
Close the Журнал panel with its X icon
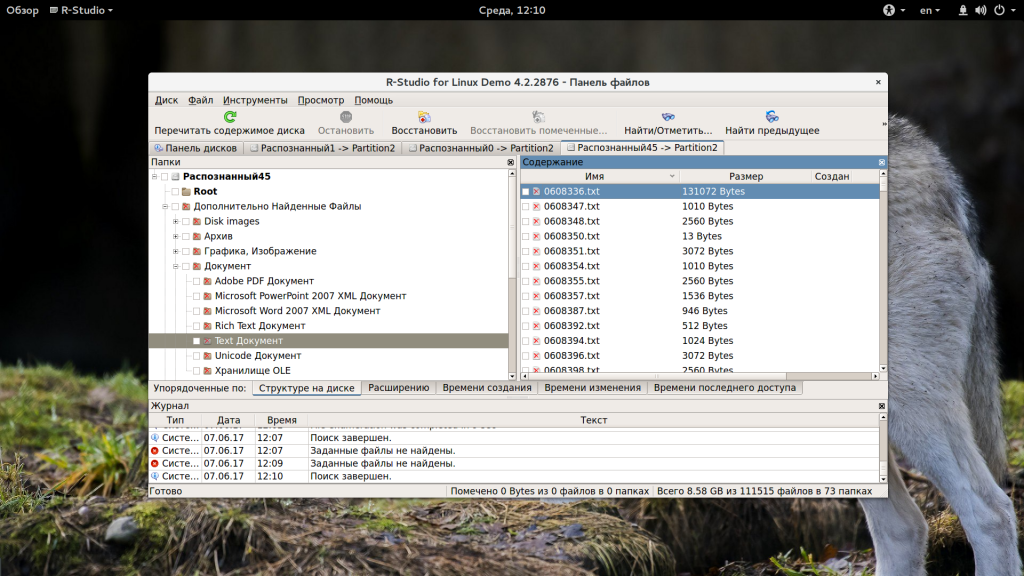(881, 406)
